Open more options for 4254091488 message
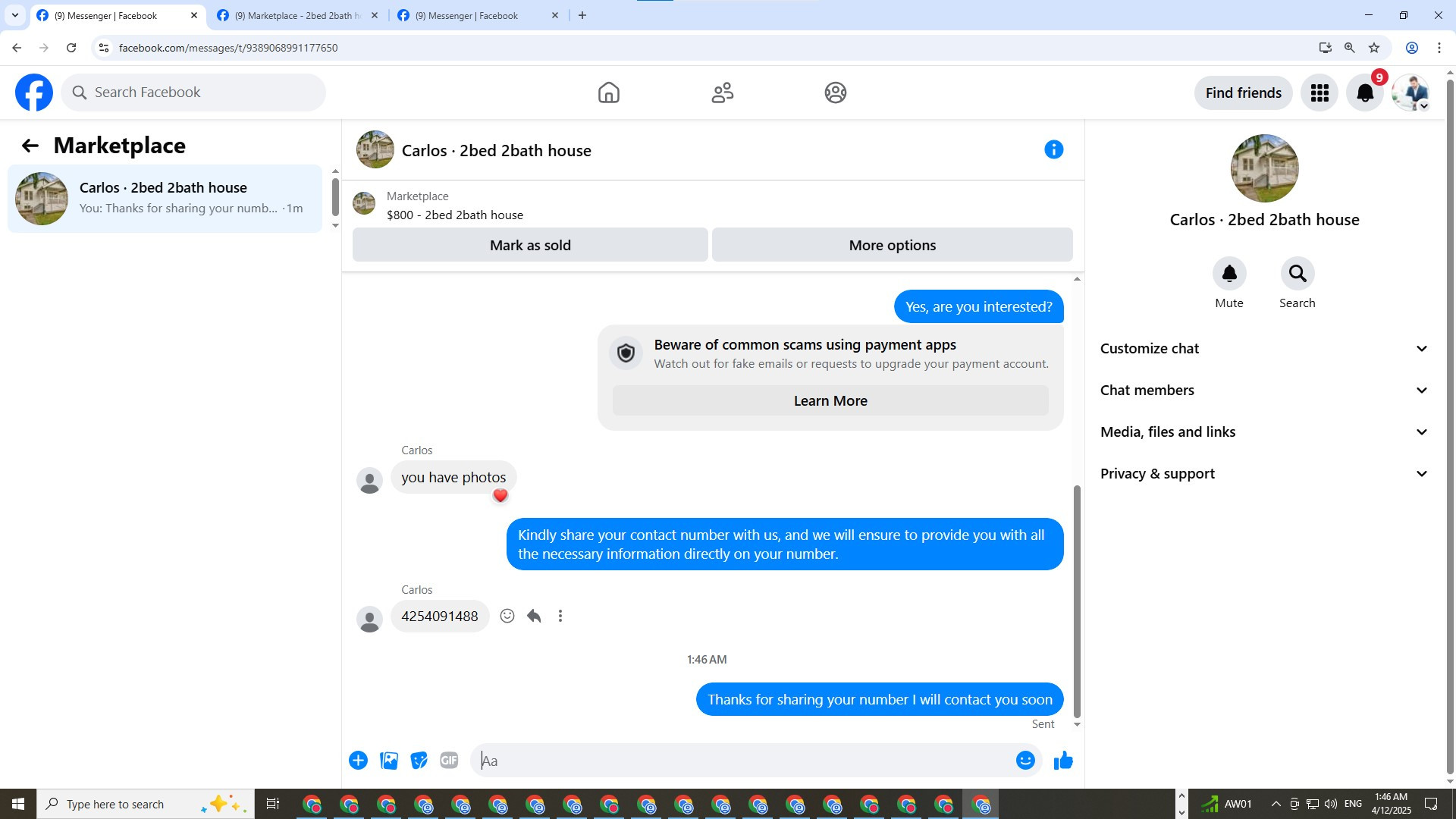The image size is (1456, 819). click(560, 616)
